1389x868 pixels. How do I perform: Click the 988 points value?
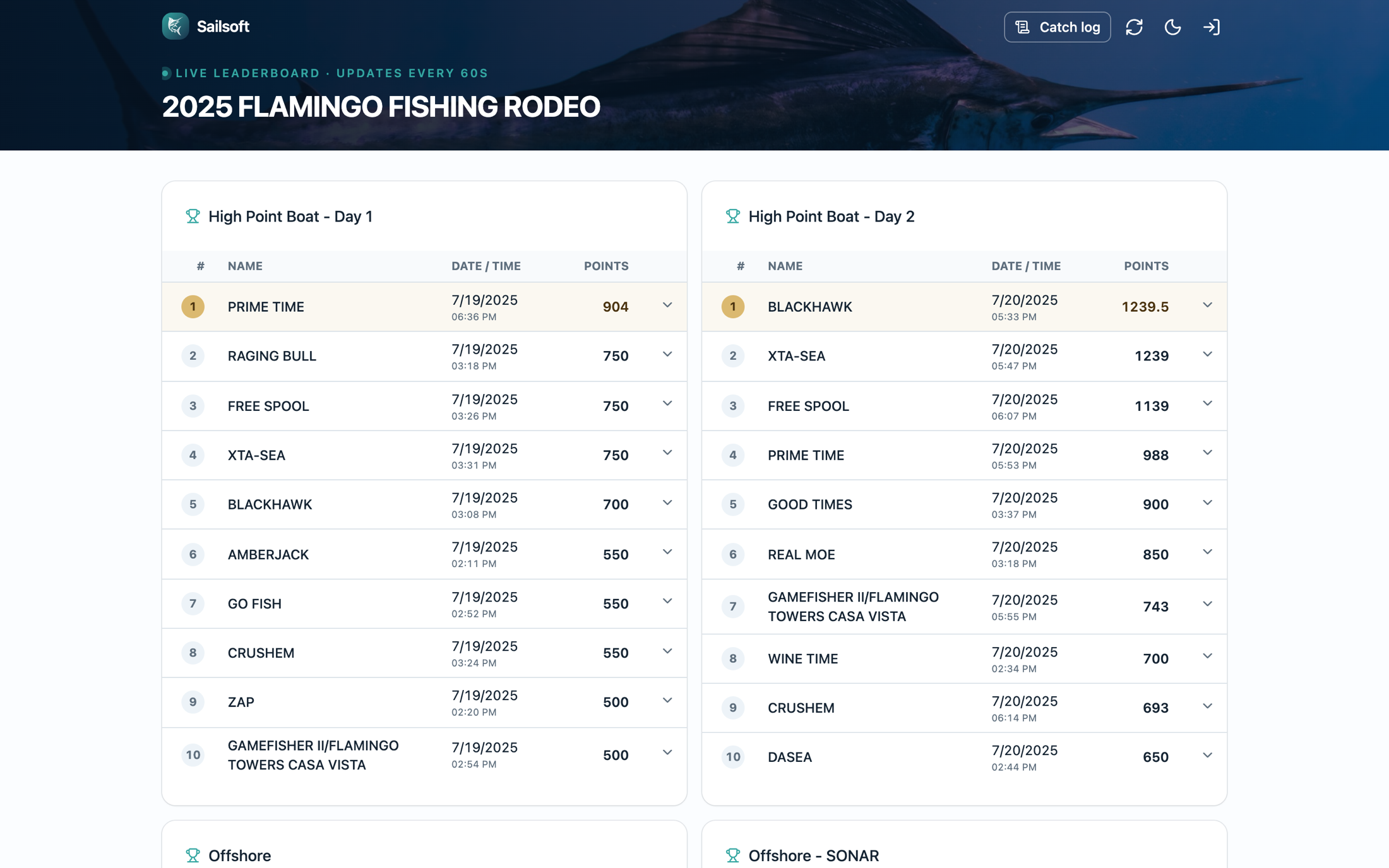tap(1155, 455)
